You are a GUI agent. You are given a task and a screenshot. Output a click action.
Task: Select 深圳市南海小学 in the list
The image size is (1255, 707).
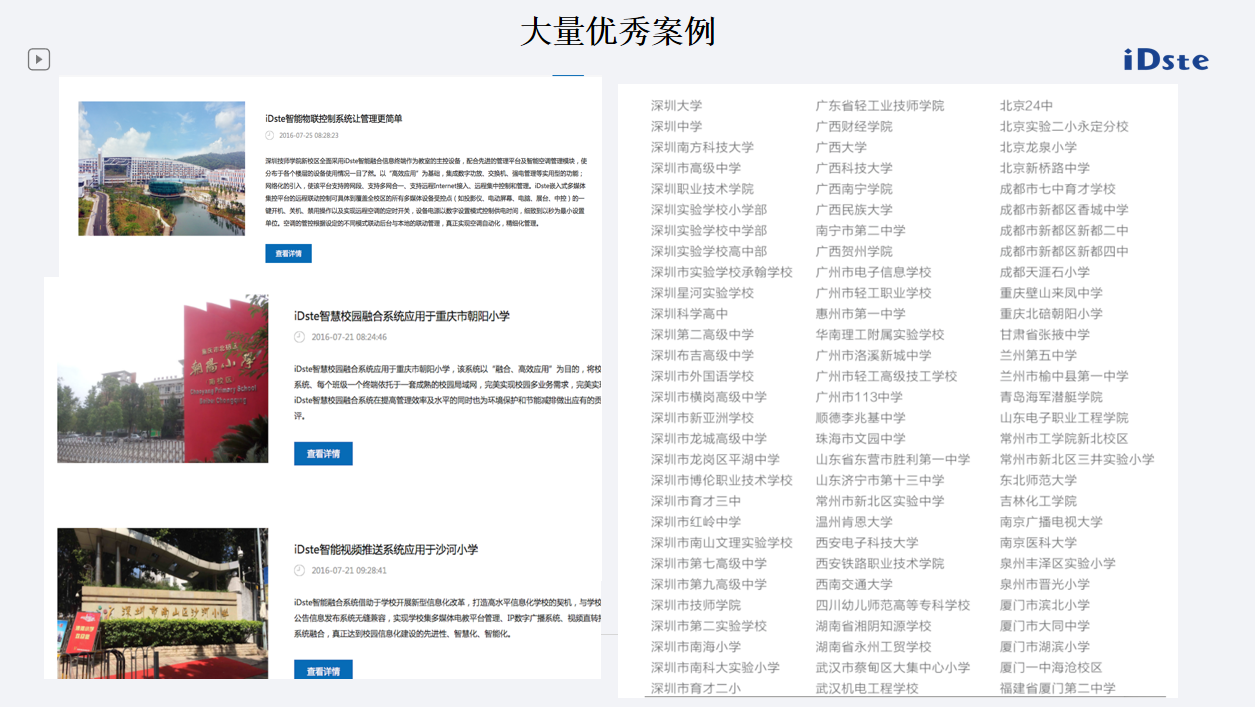[x=696, y=647]
